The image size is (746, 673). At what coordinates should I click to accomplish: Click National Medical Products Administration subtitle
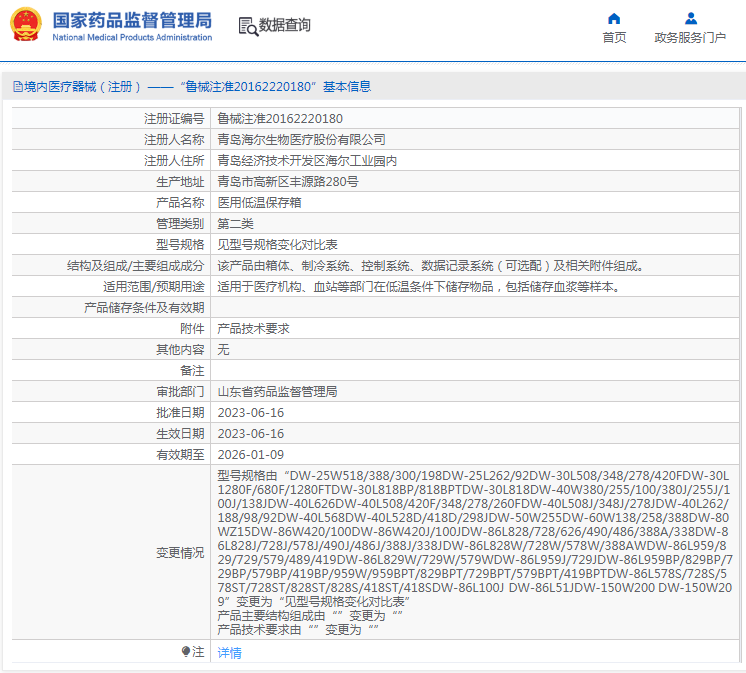tap(132, 37)
